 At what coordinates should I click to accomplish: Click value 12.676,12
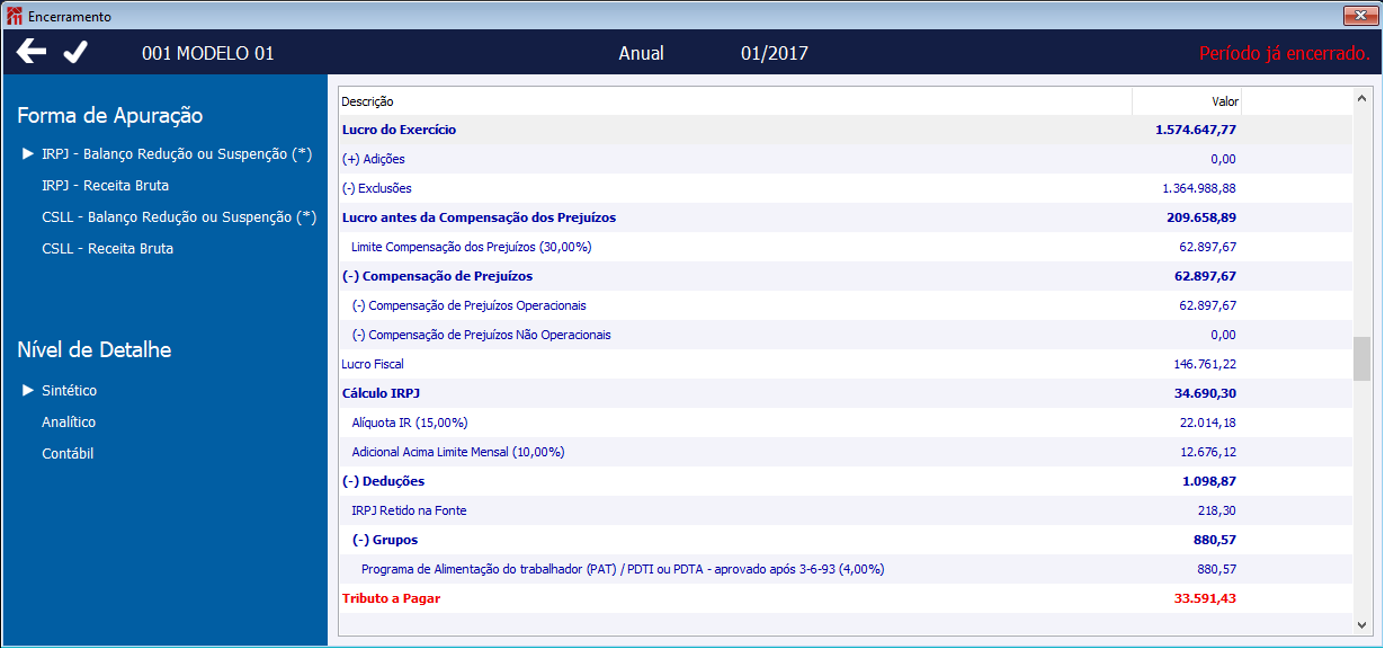[x=1209, y=452]
